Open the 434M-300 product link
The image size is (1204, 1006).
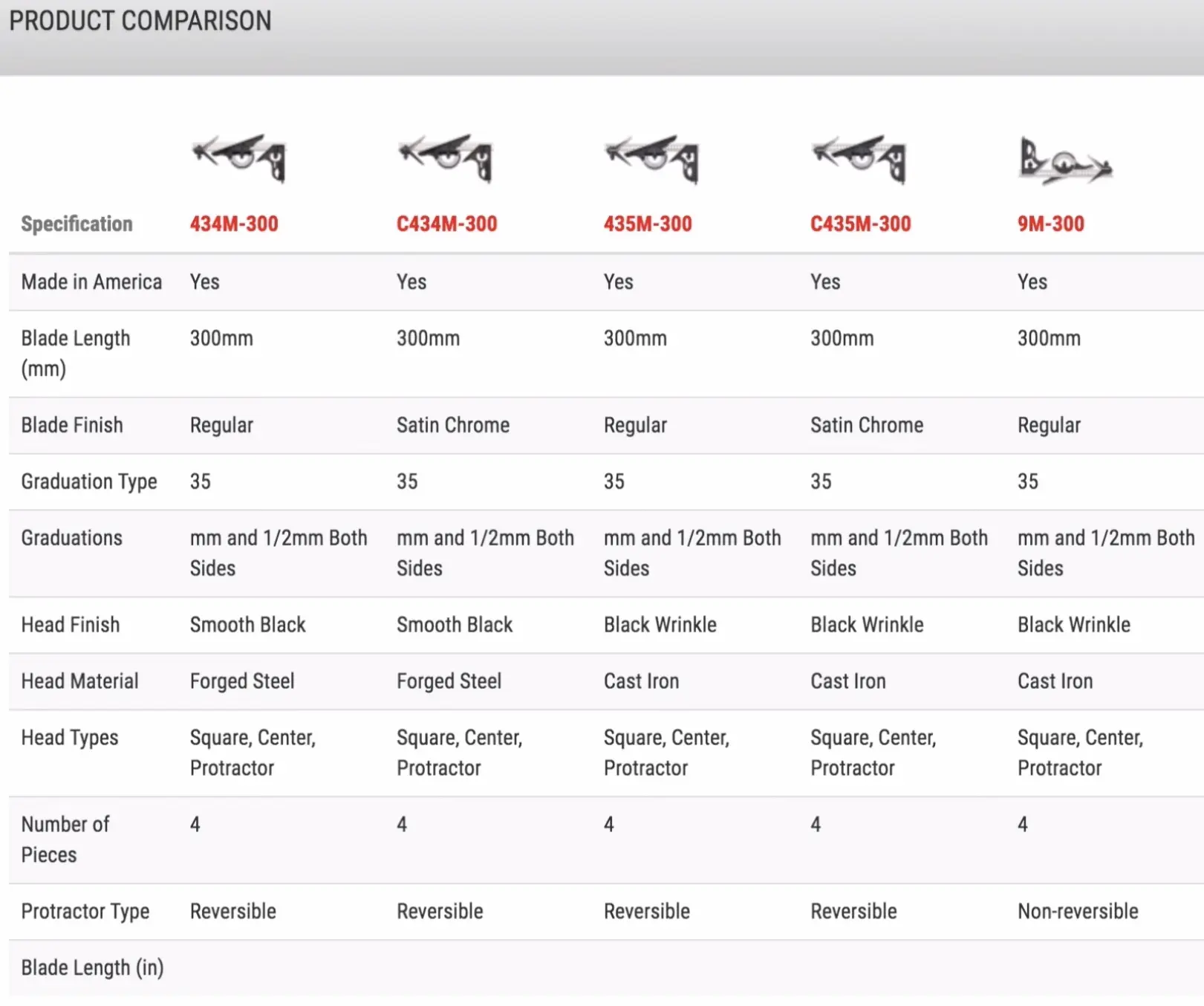pyautogui.click(x=234, y=224)
